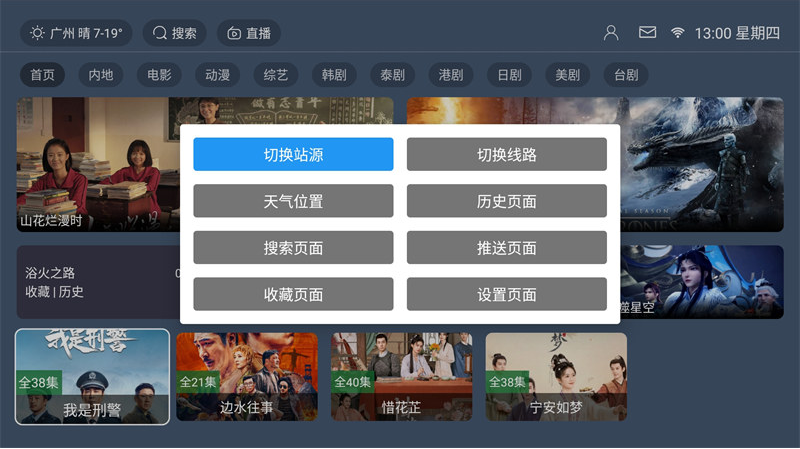This screenshot has width=800, height=449.
Task: Select the 台剧 category tab
Action: click(626, 75)
